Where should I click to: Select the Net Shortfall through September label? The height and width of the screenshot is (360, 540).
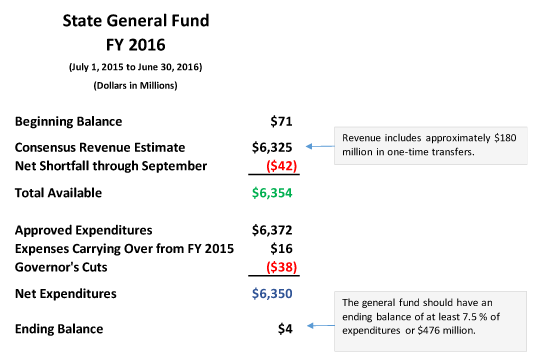pyautogui.click(x=111, y=166)
